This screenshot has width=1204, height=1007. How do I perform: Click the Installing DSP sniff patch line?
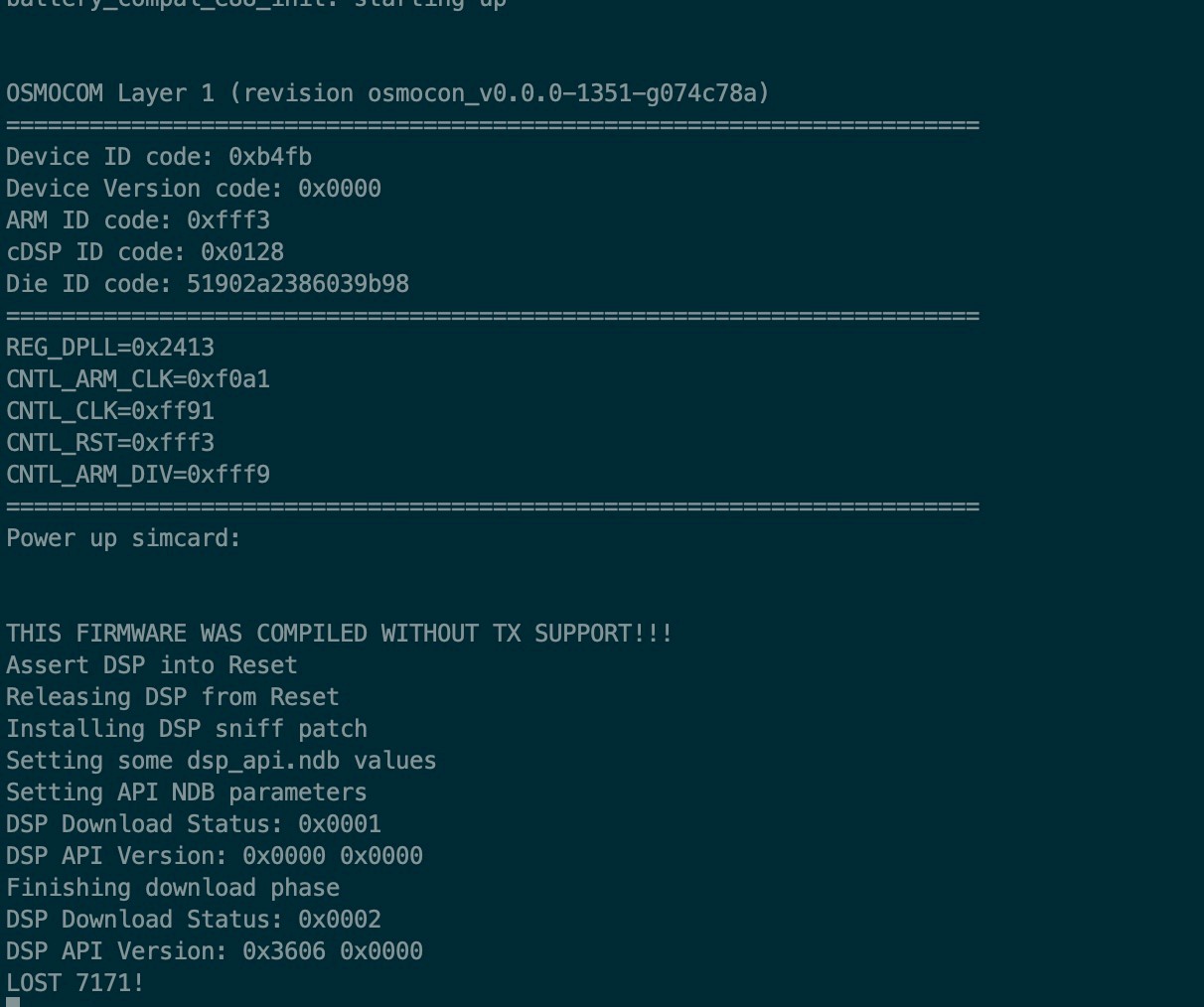(x=187, y=729)
